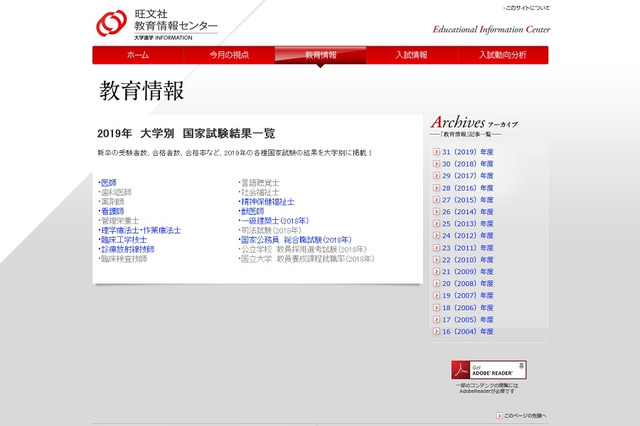Open the 看護師 exam results link

112,211
